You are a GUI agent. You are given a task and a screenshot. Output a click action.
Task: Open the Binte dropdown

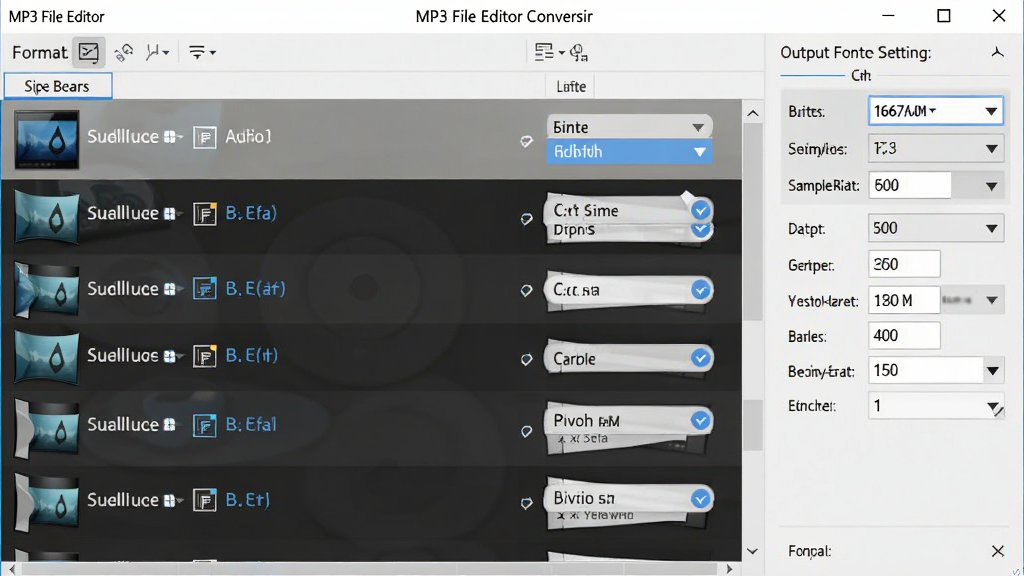click(629, 127)
